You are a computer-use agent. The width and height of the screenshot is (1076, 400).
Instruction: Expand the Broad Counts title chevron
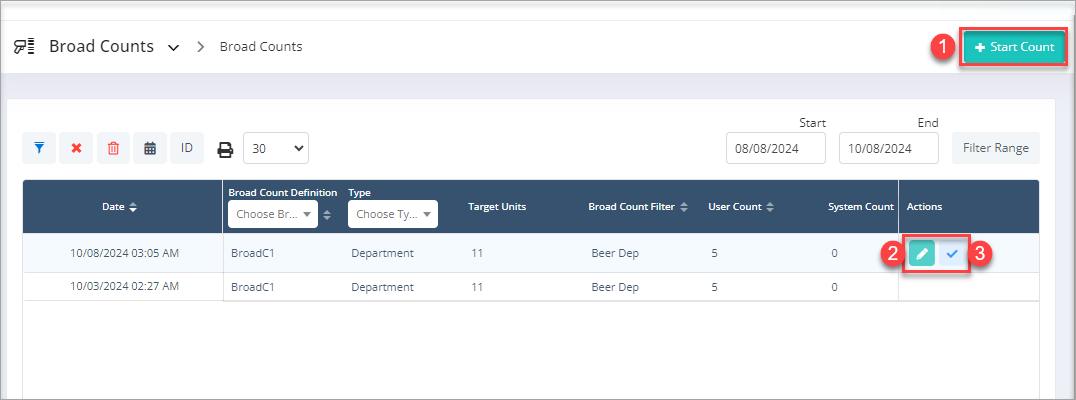click(174, 47)
